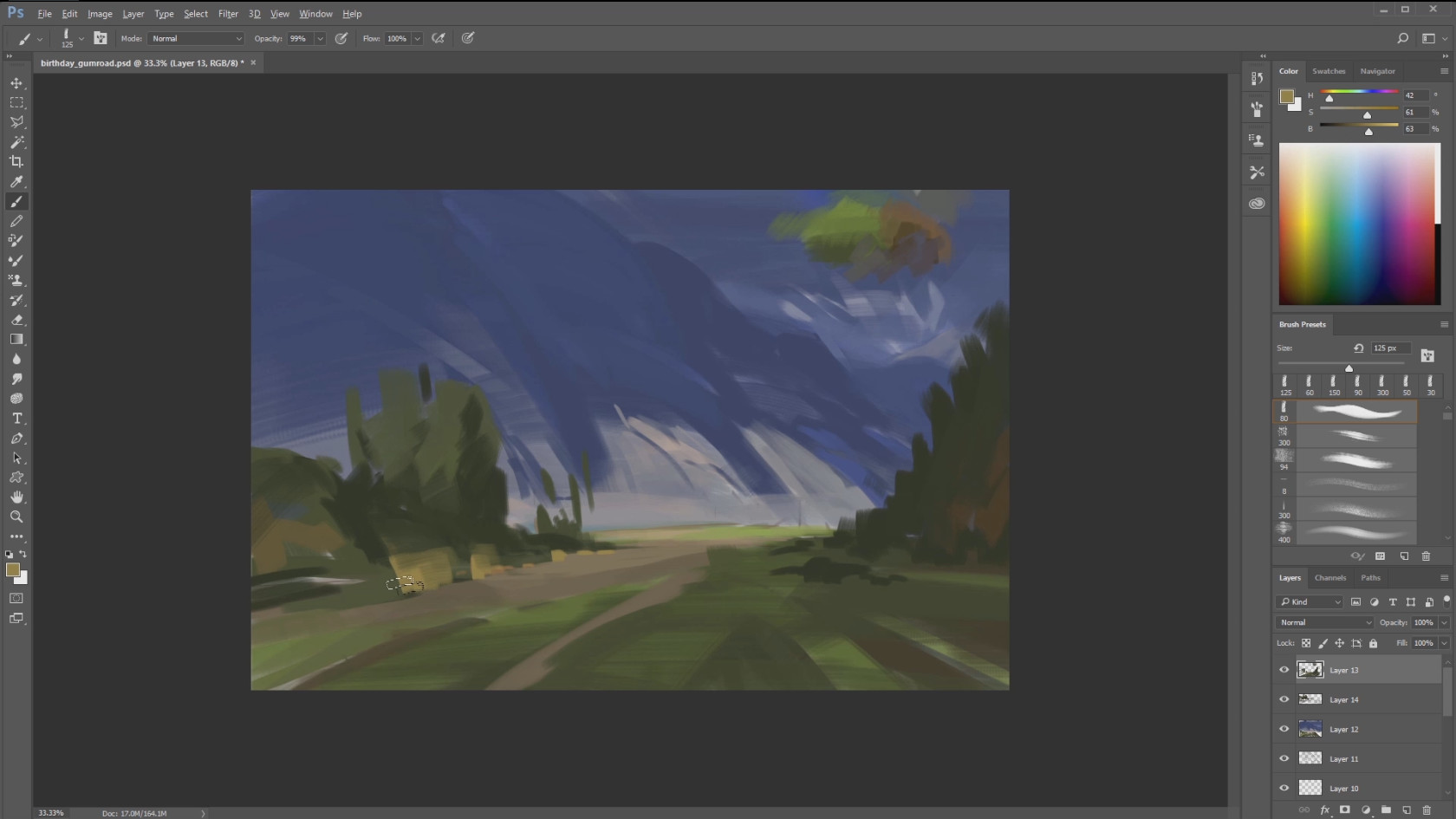
Task: Add a layer mask
Action: click(1345, 810)
